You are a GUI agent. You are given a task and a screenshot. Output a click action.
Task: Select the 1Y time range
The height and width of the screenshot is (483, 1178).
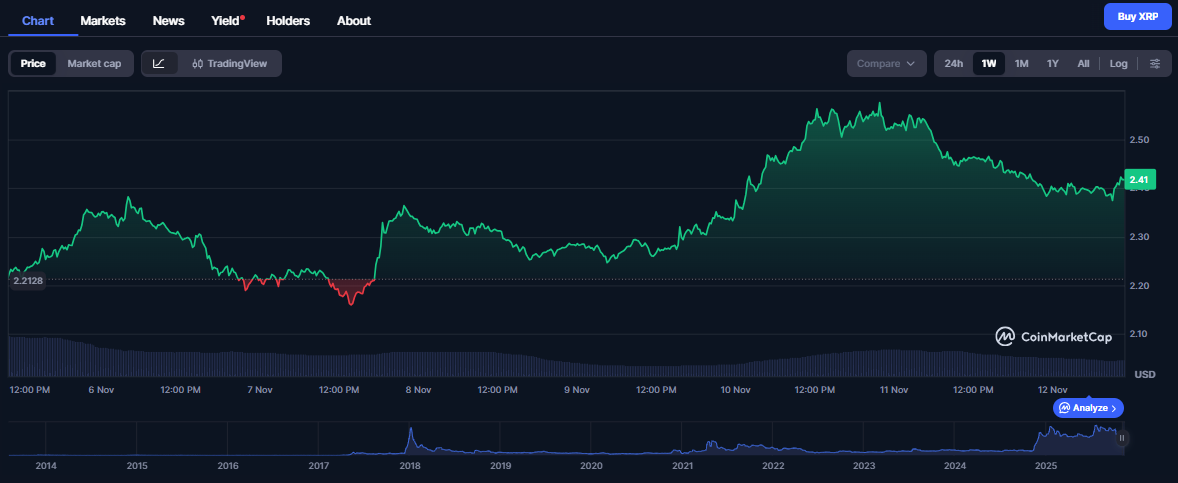[1052, 64]
